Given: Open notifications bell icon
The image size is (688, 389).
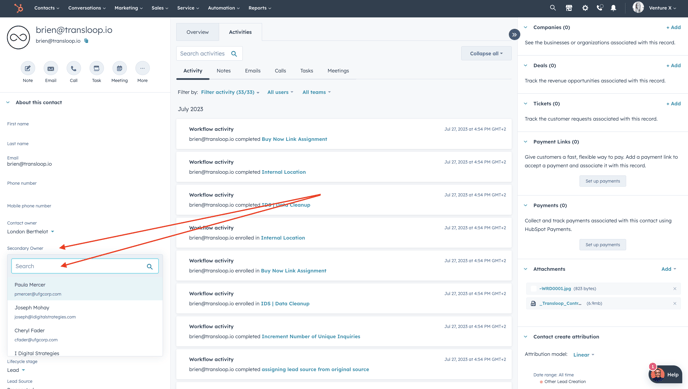Looking at the screenshot, I should pyautogui.click(x=613, y=8).
